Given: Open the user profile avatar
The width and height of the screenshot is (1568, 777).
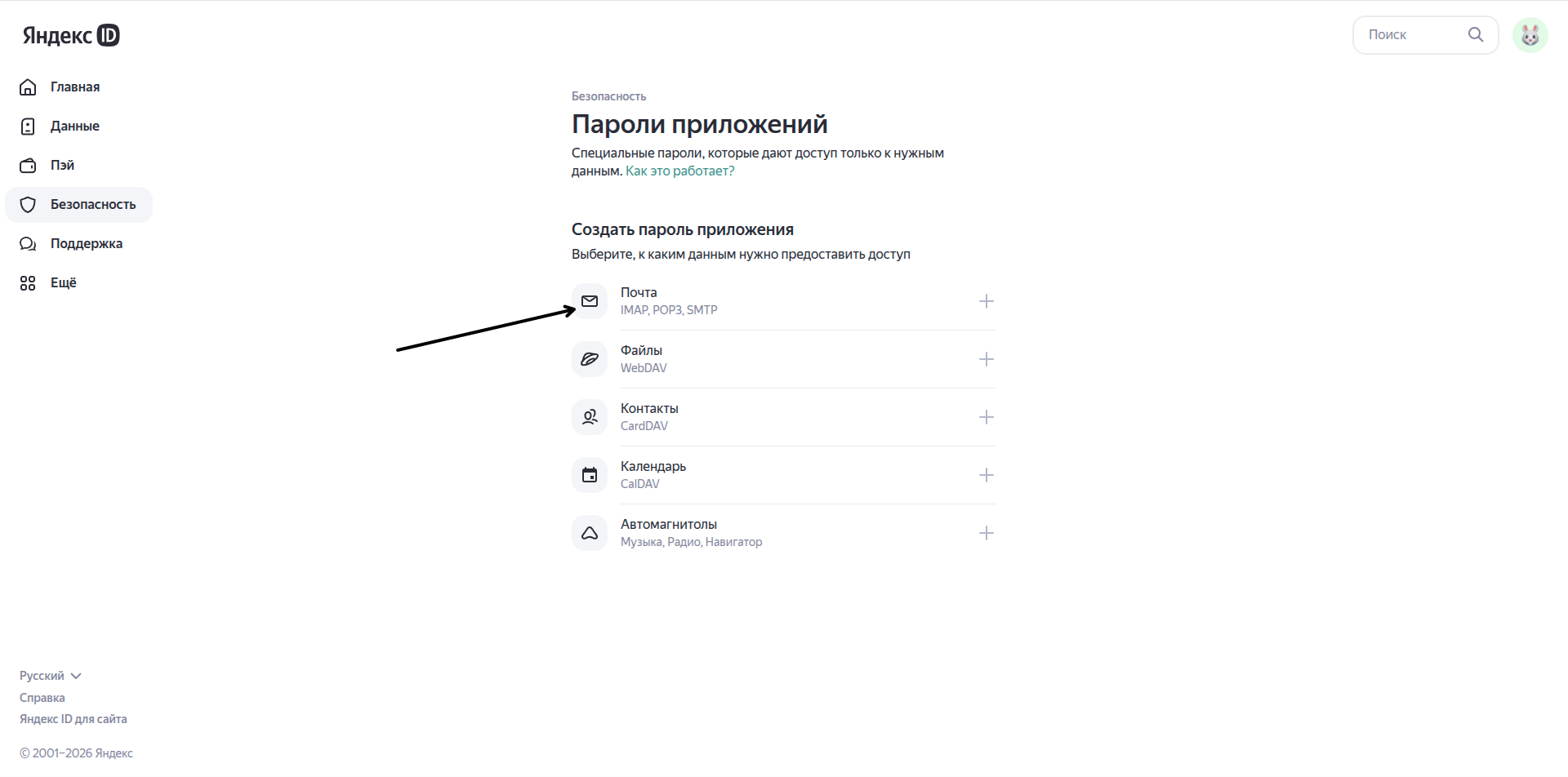Looking at the screenshot, I should (x=1531, y=34).
